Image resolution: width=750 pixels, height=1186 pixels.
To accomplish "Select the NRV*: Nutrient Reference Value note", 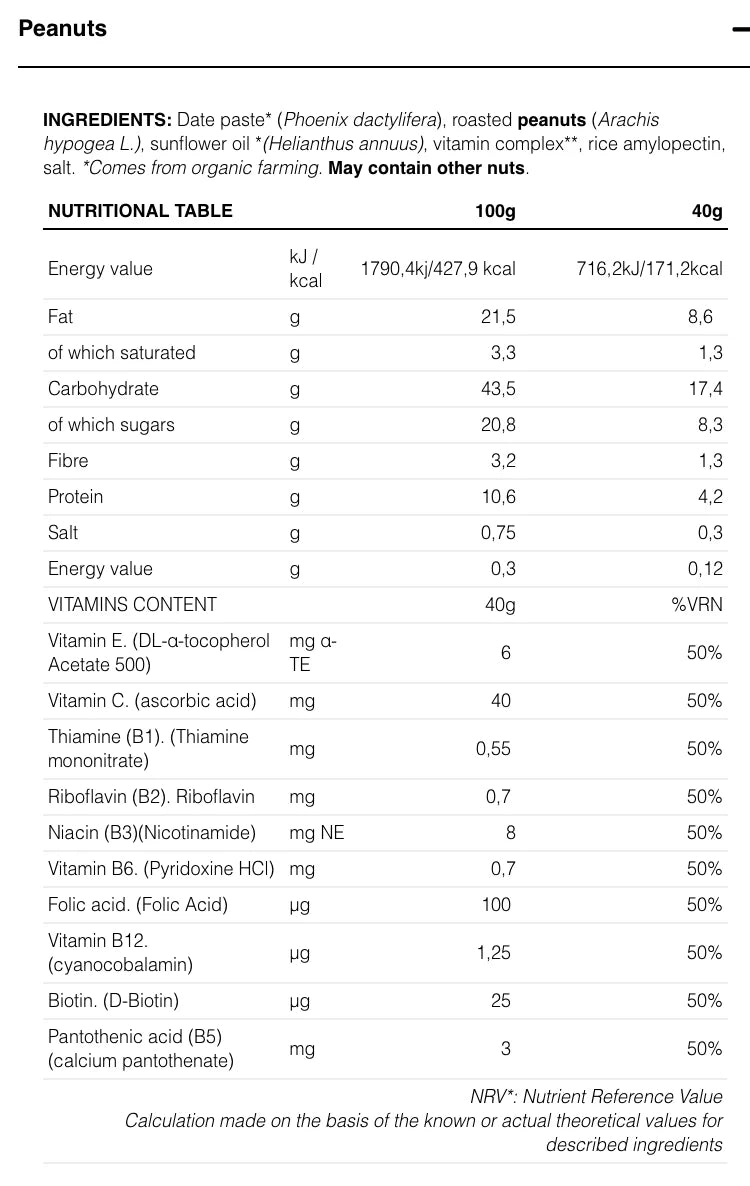I will 597,1097.
